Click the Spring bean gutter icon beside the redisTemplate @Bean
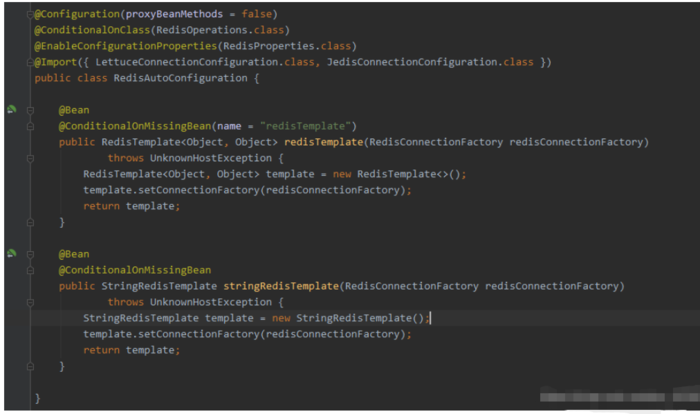 coord(12,109)
